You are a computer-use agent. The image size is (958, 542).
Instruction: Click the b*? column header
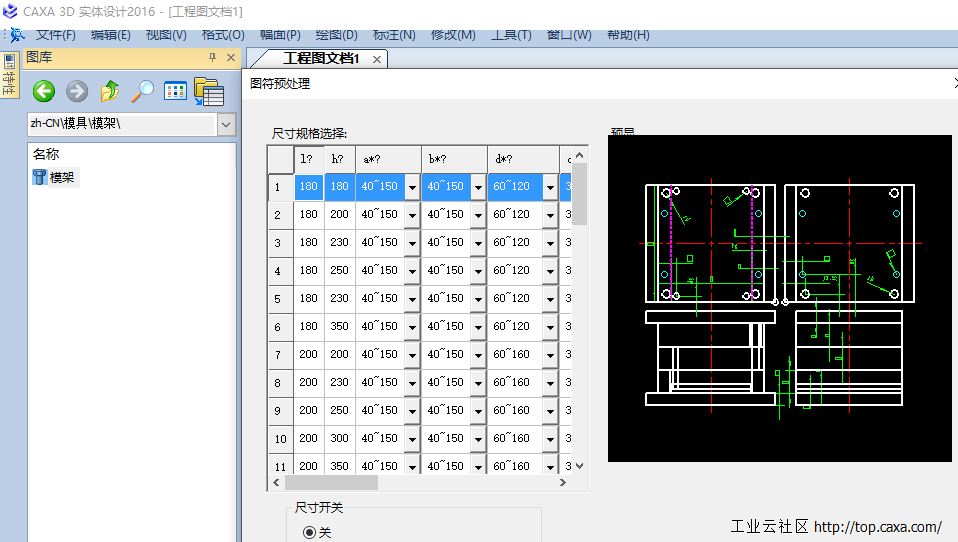(x=454, y=159)
